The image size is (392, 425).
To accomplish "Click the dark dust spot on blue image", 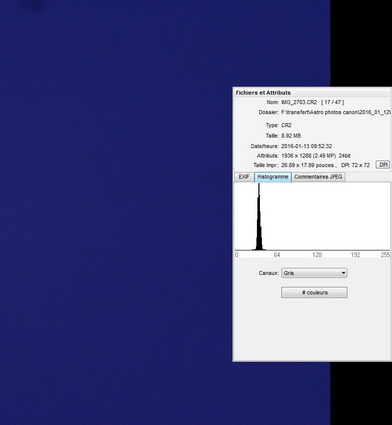I will [33, 6].
